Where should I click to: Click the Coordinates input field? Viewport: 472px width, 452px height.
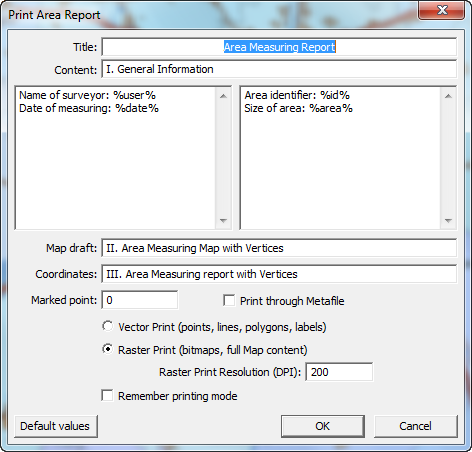(x=279, y=274)
